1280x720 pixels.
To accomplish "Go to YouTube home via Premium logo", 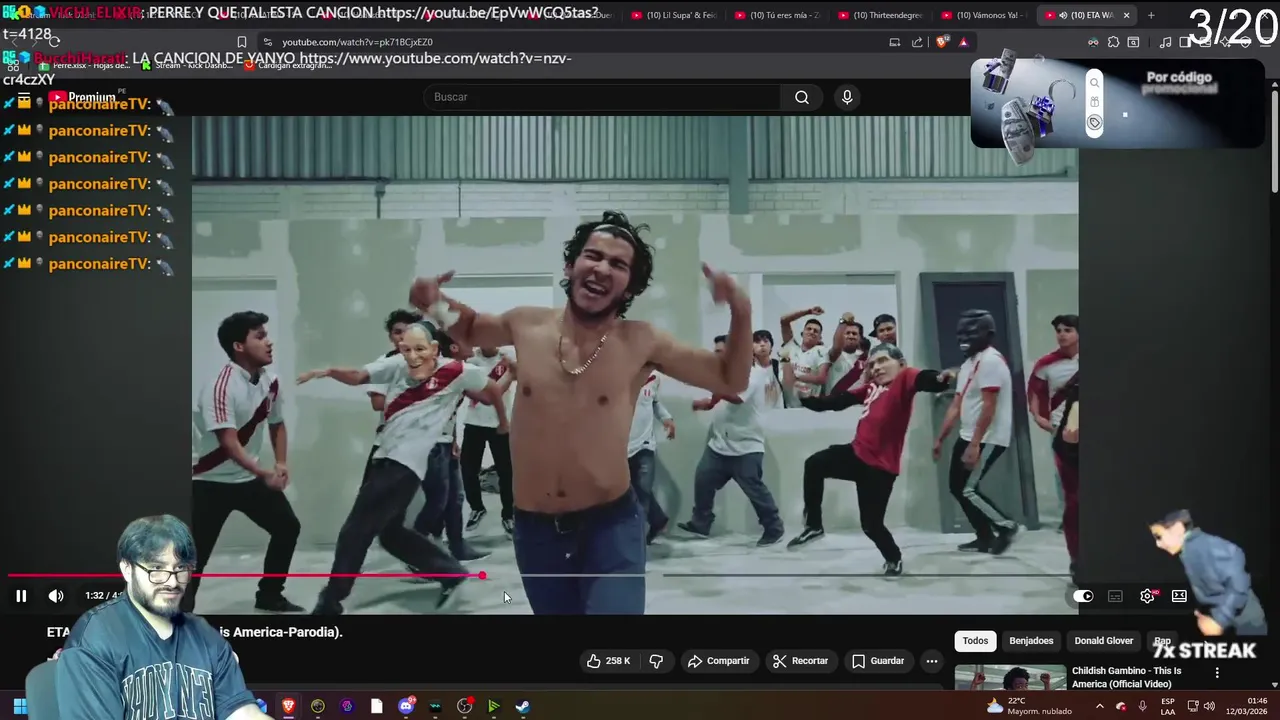I will coord(82,97).
